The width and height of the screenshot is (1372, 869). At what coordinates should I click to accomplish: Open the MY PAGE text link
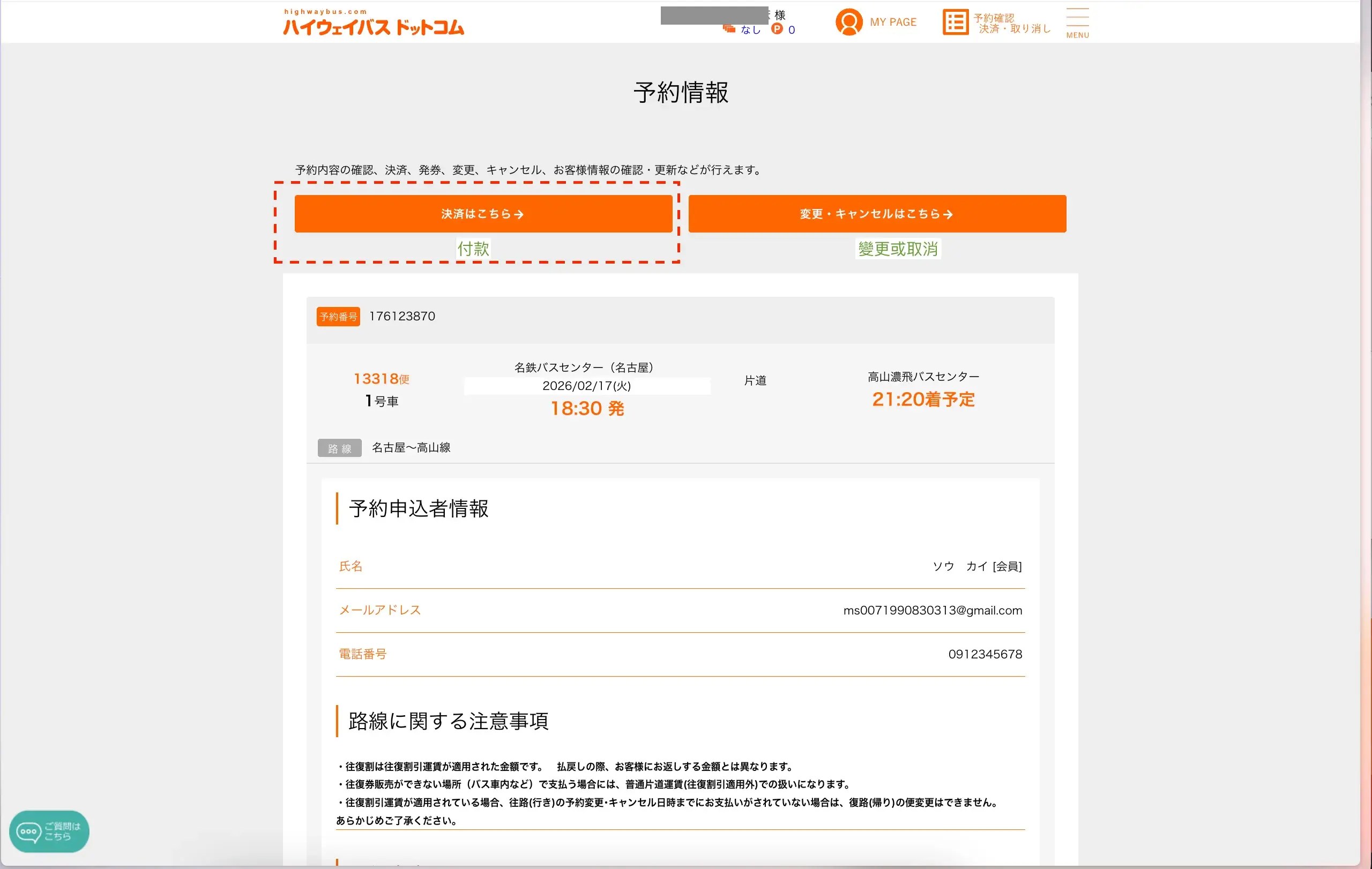point(893,22)
